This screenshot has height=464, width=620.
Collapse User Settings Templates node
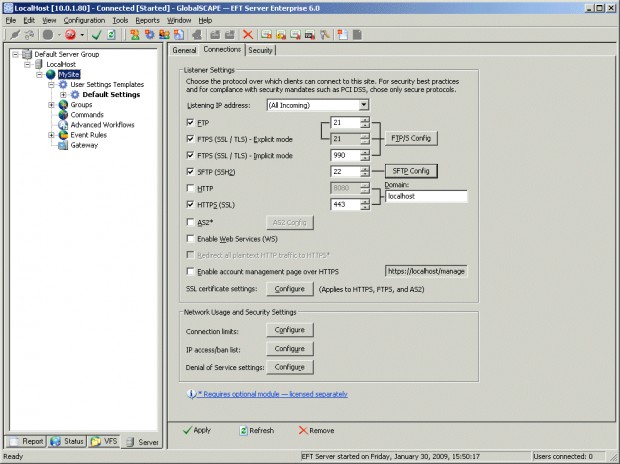tap(51, 85)
